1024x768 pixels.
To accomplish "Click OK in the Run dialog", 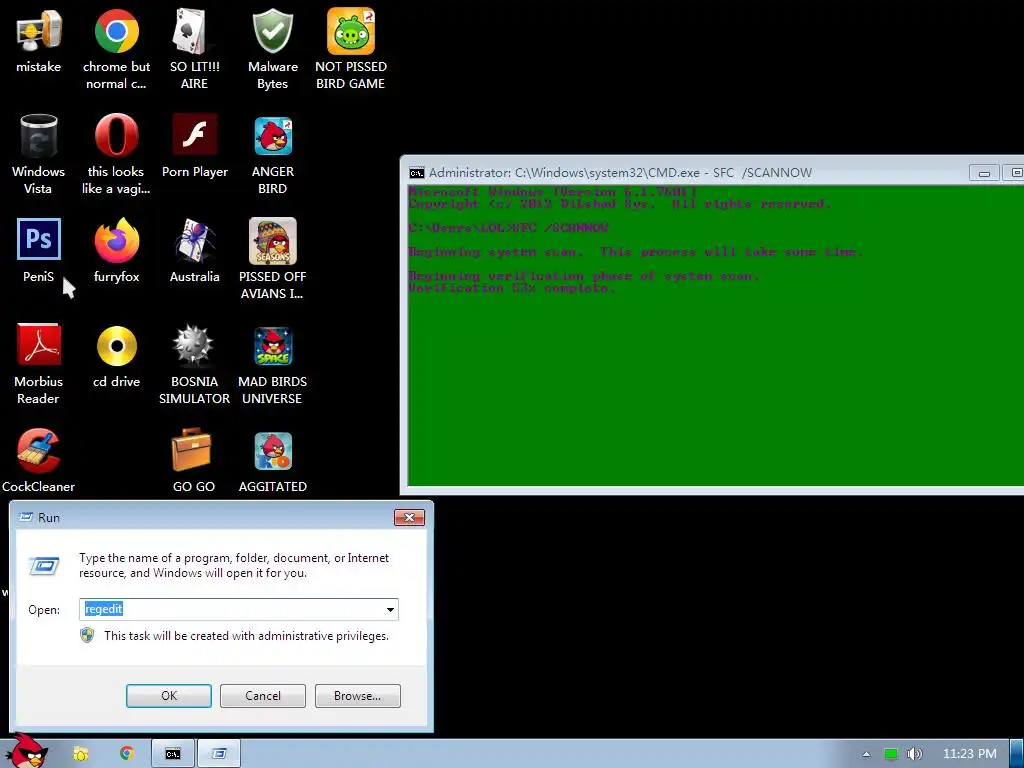I will 168,696.
